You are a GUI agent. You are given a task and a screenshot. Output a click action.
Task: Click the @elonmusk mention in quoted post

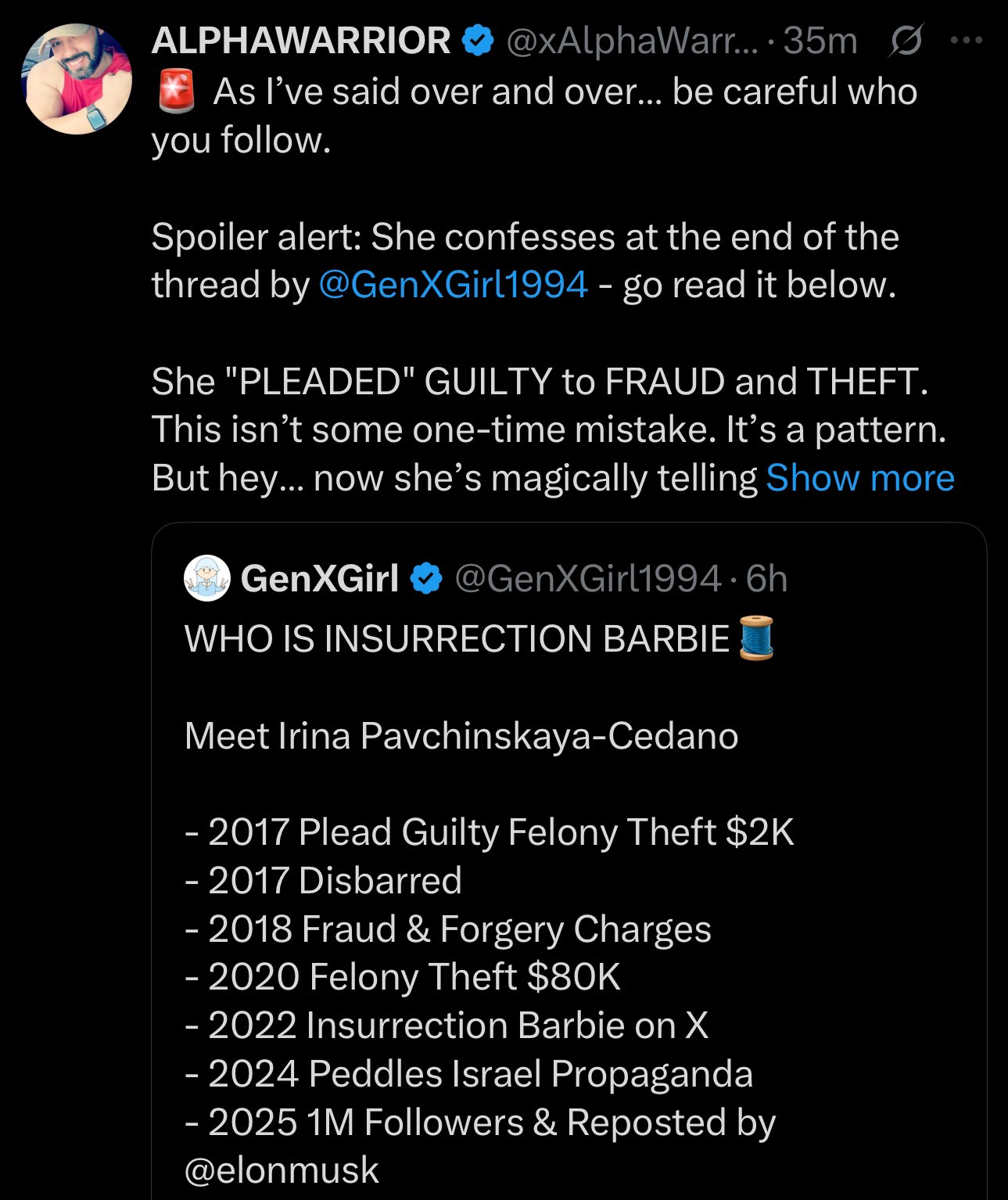tap(282, 1170)
